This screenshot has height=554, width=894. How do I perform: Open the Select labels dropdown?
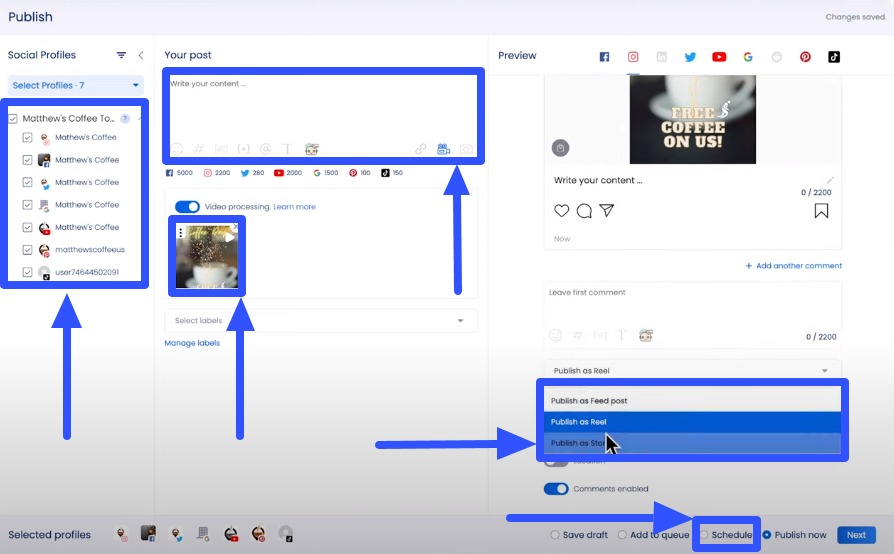tap(320, 321)
